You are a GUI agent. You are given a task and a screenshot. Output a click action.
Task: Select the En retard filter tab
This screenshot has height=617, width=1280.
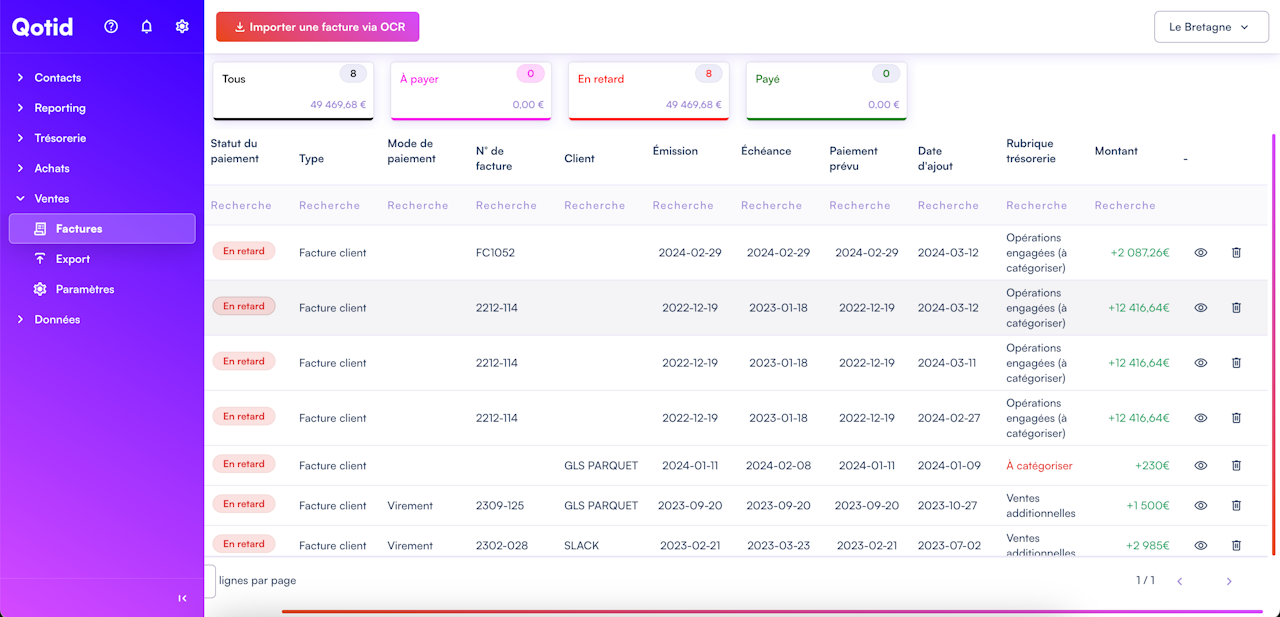pyautogui.click(x=647, y=90)
